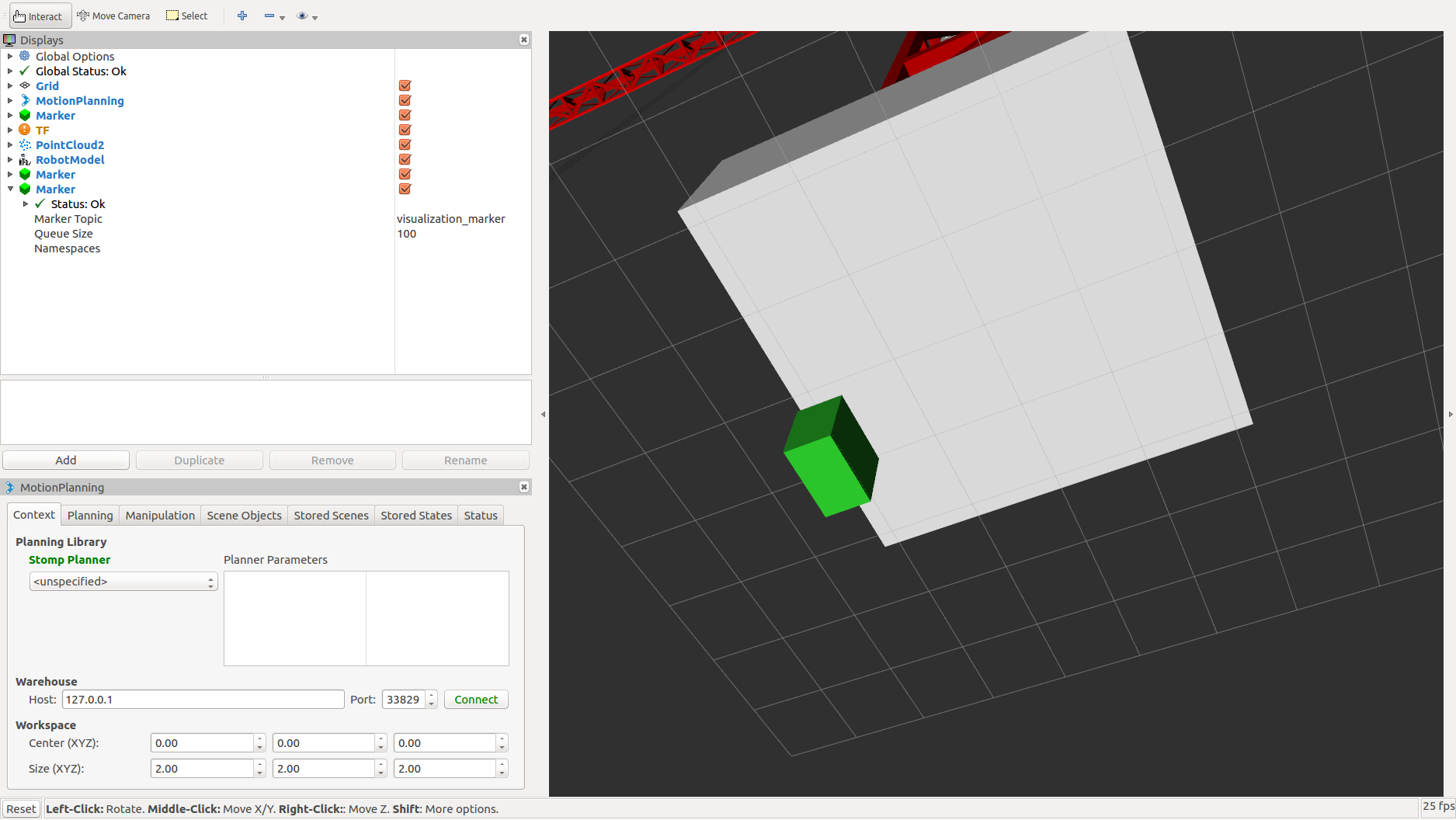This screenshot has width=1456, height=820.
Task: Click the Grid display icon
Action: tap(24, 85)
